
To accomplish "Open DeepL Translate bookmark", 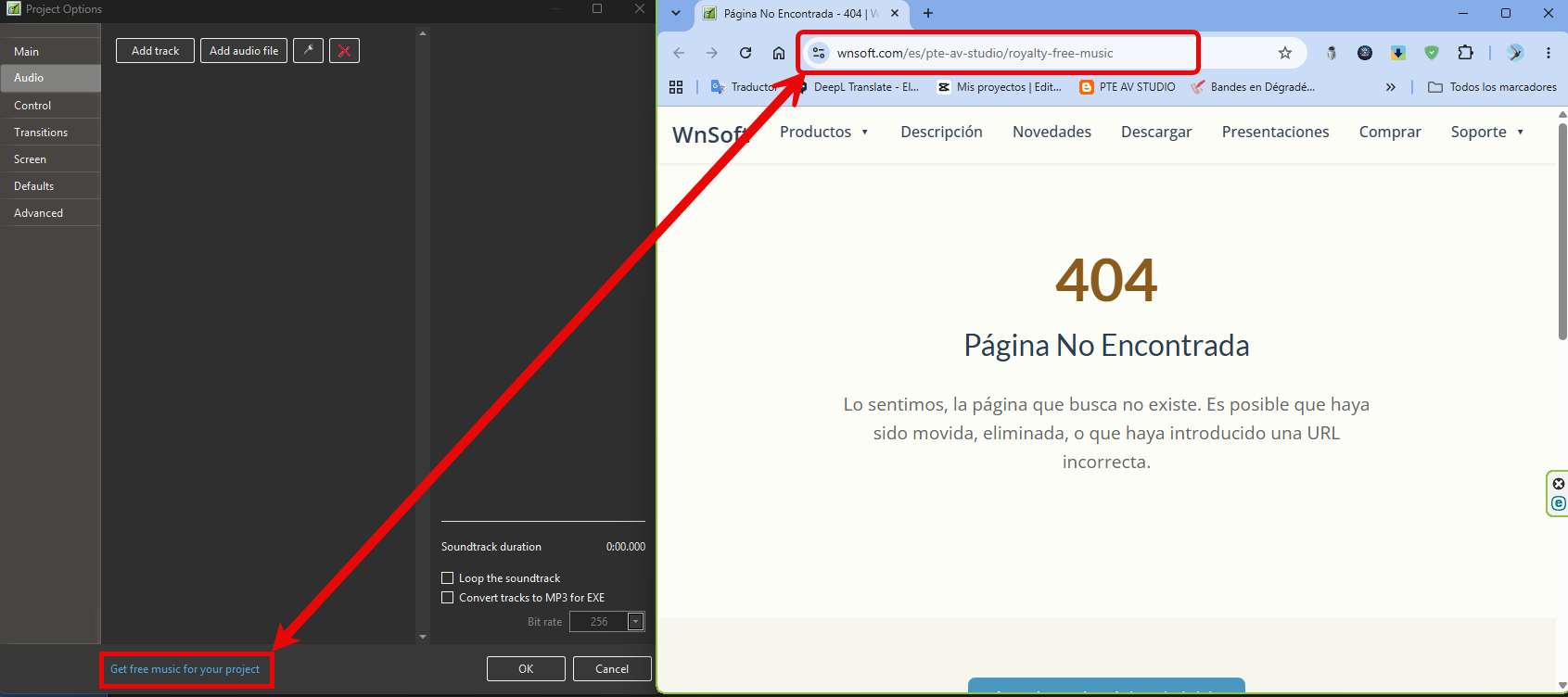I will [x=857, y=87].
